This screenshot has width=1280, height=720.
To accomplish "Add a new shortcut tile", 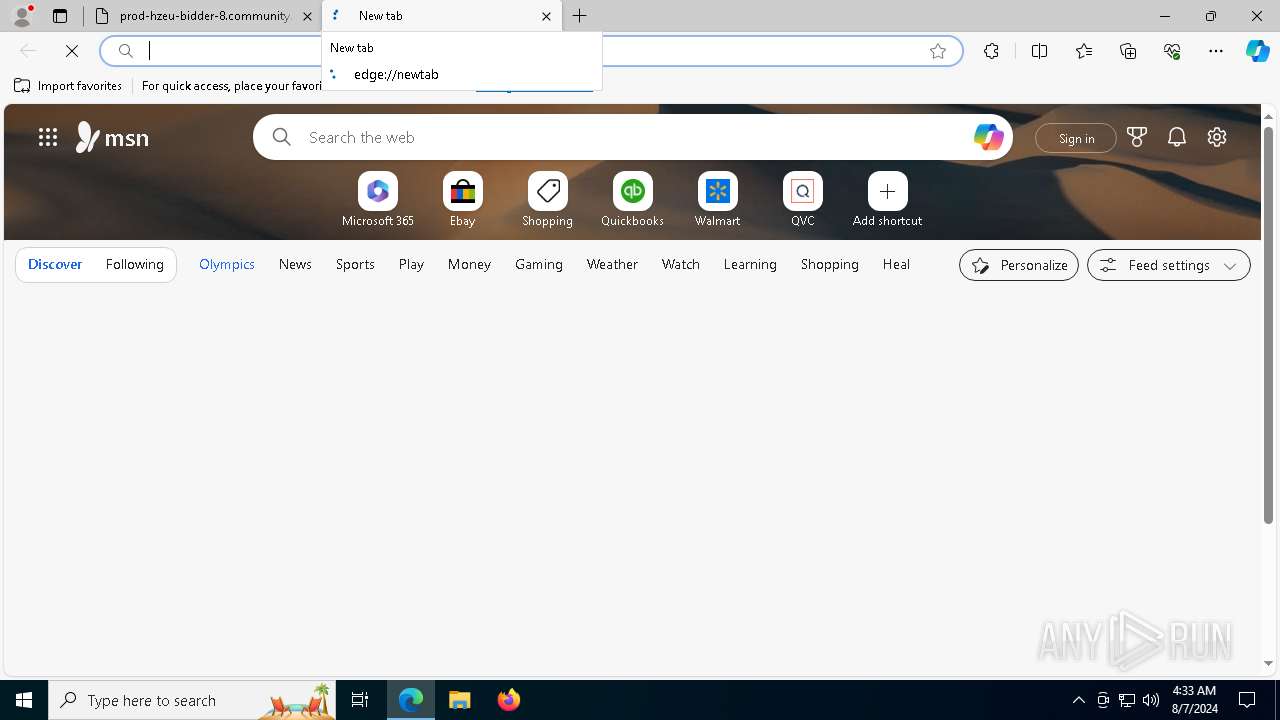I will [x=887, y=200].
